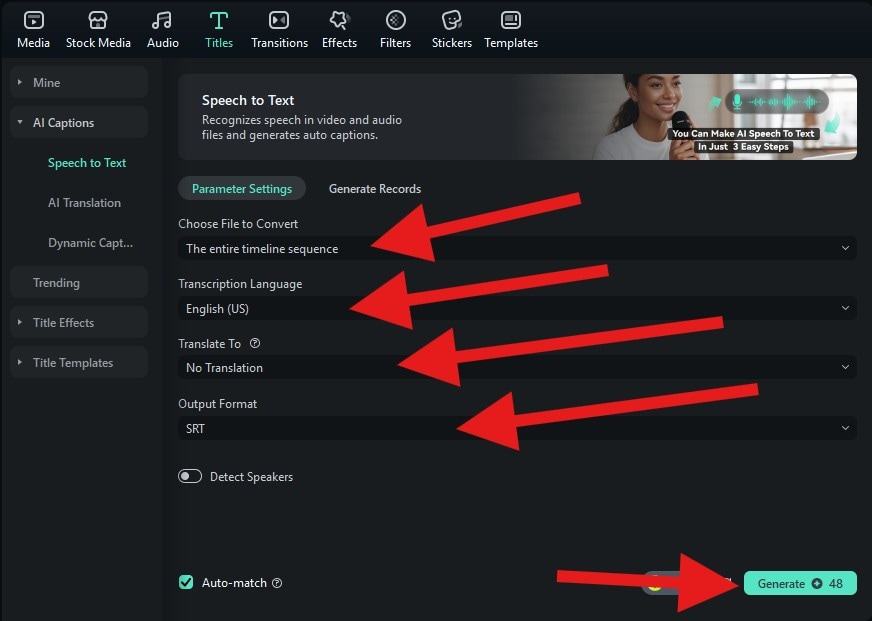
Task: Uncheck the Auto-match checkbox
Action: (x=186, y=582)
